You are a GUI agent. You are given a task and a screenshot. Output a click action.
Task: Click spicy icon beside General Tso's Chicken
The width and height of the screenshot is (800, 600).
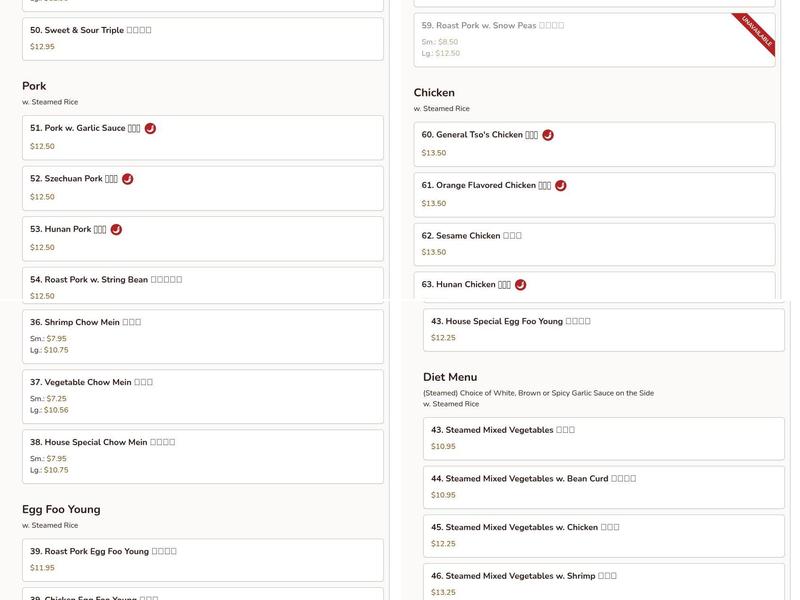click(548, 135)
